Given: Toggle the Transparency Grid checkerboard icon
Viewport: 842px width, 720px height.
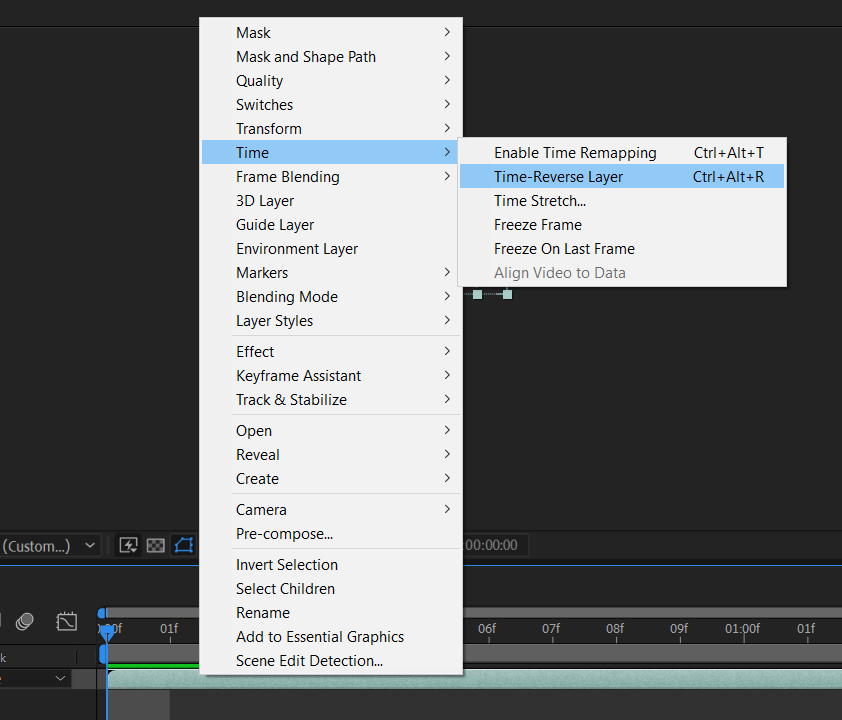Looking at the screenshot, I should pos(156,546).
